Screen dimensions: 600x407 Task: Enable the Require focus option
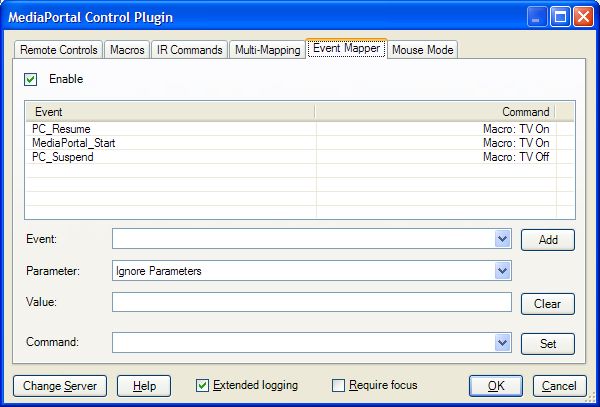(x=338, y=385)
